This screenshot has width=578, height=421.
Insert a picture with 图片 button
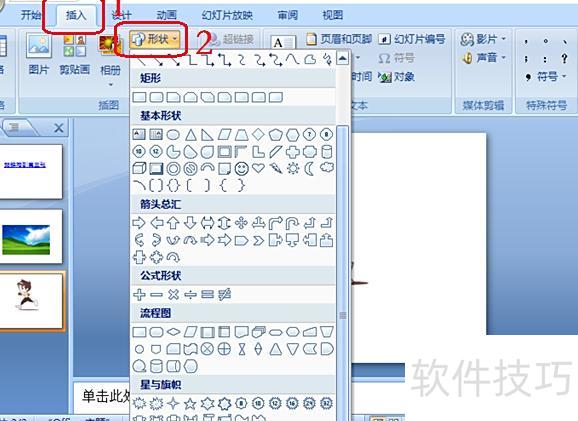pyautogui.click(x=39, y=54)
